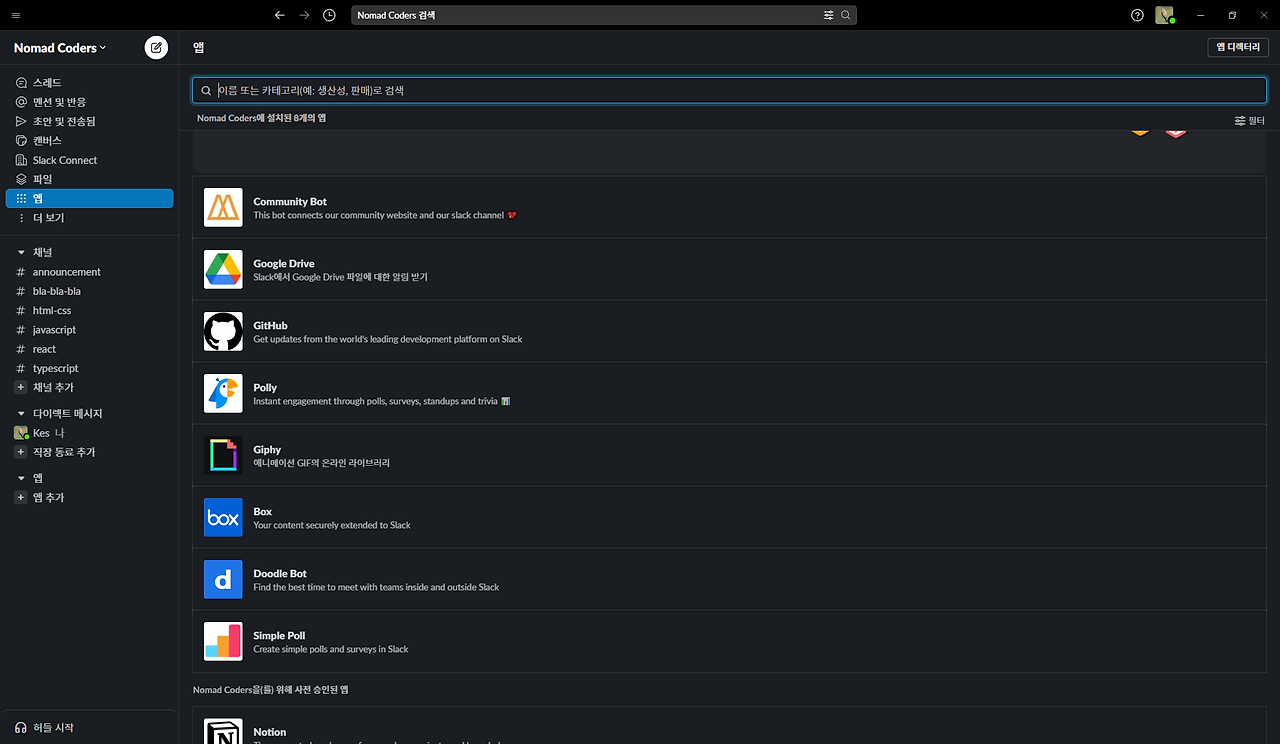Click the Box description text
This screenshot has height=744, width=1280.
click(332, 525)
